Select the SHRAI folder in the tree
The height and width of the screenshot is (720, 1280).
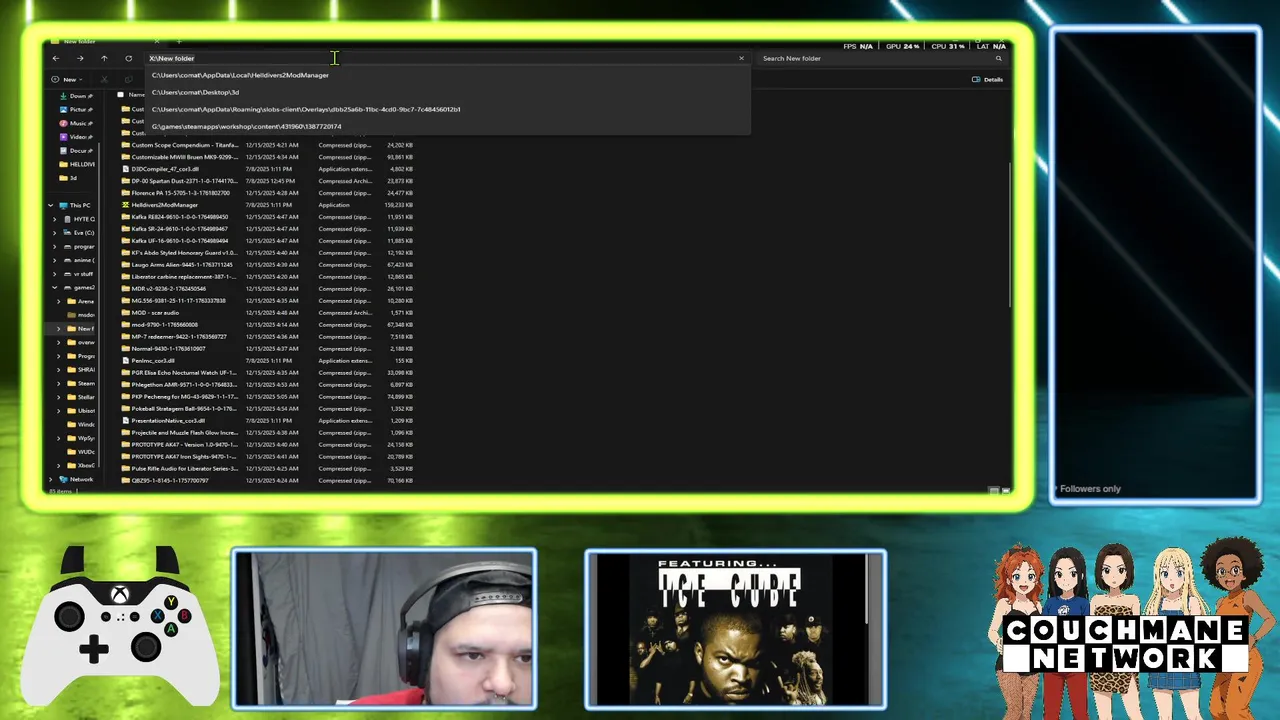click(x=80, y=369)
